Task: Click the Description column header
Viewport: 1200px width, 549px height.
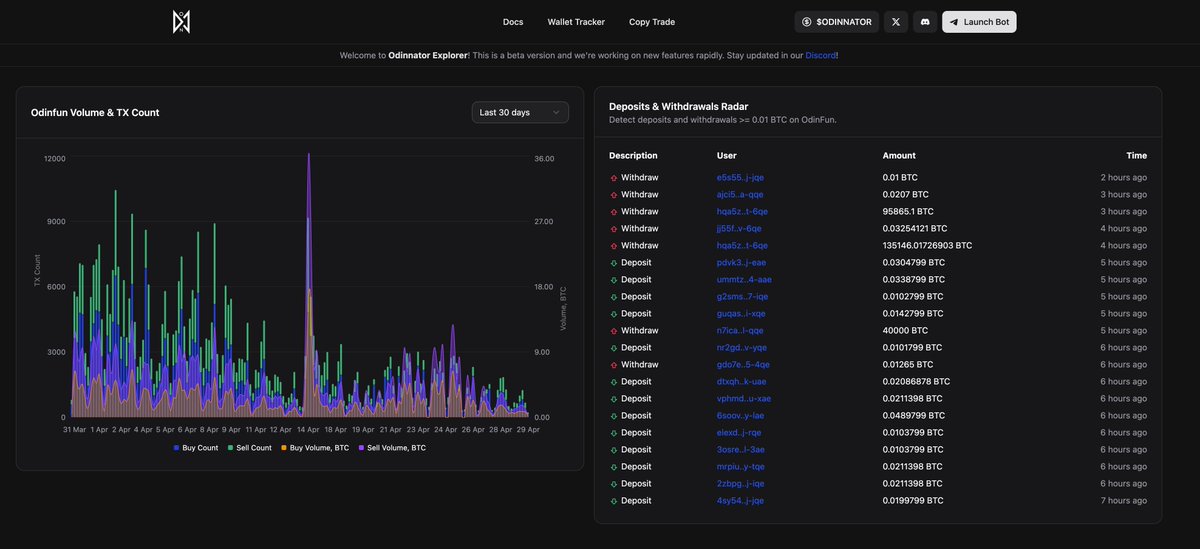Action: coord(633,156)
